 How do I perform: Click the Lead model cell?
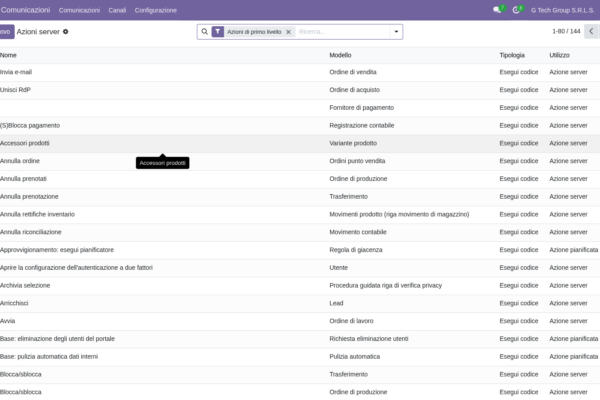tap(336, 303)
